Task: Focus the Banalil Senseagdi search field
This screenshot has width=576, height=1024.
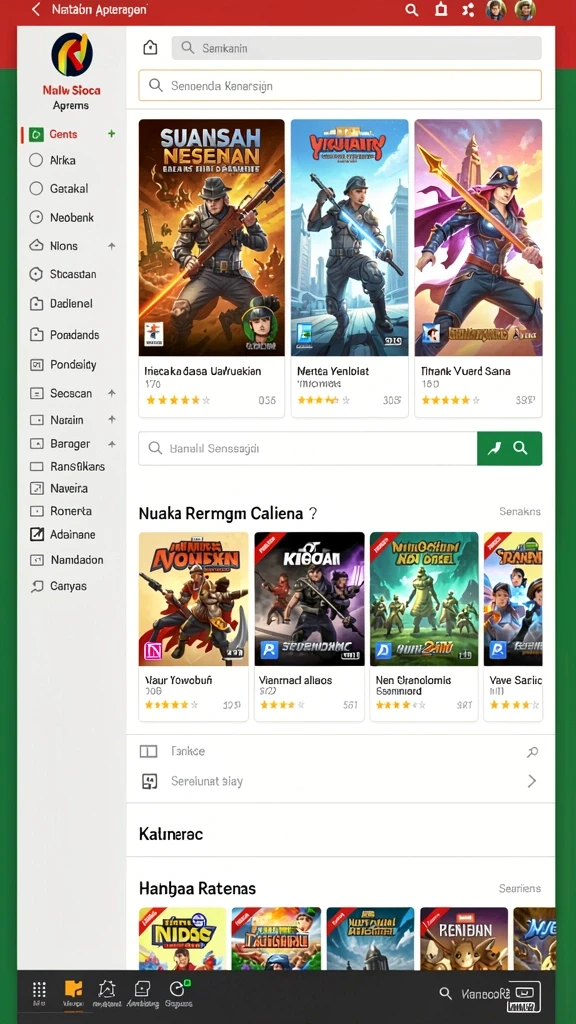Action: 308,449
